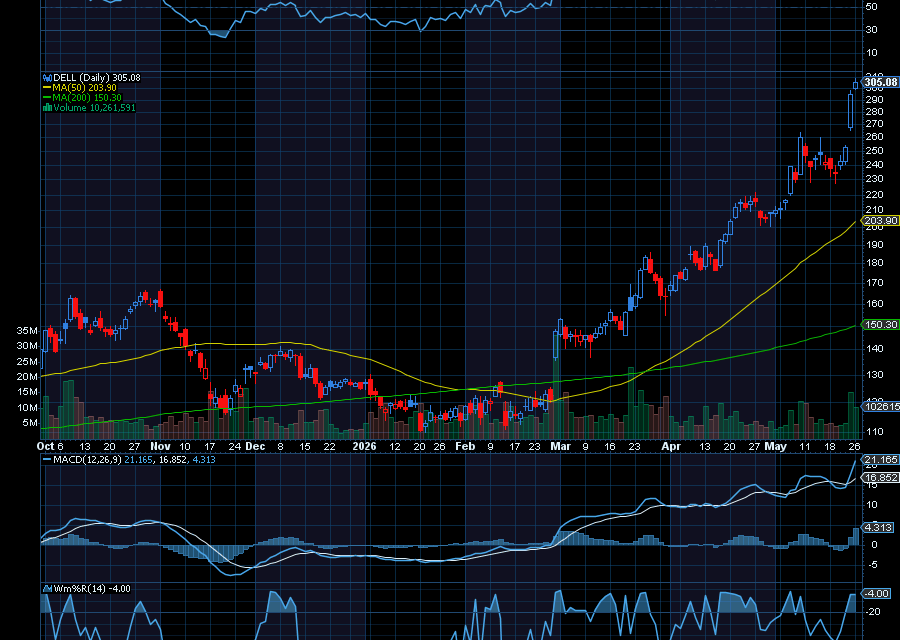Click the -5 MACD axis label

[874, 565]
